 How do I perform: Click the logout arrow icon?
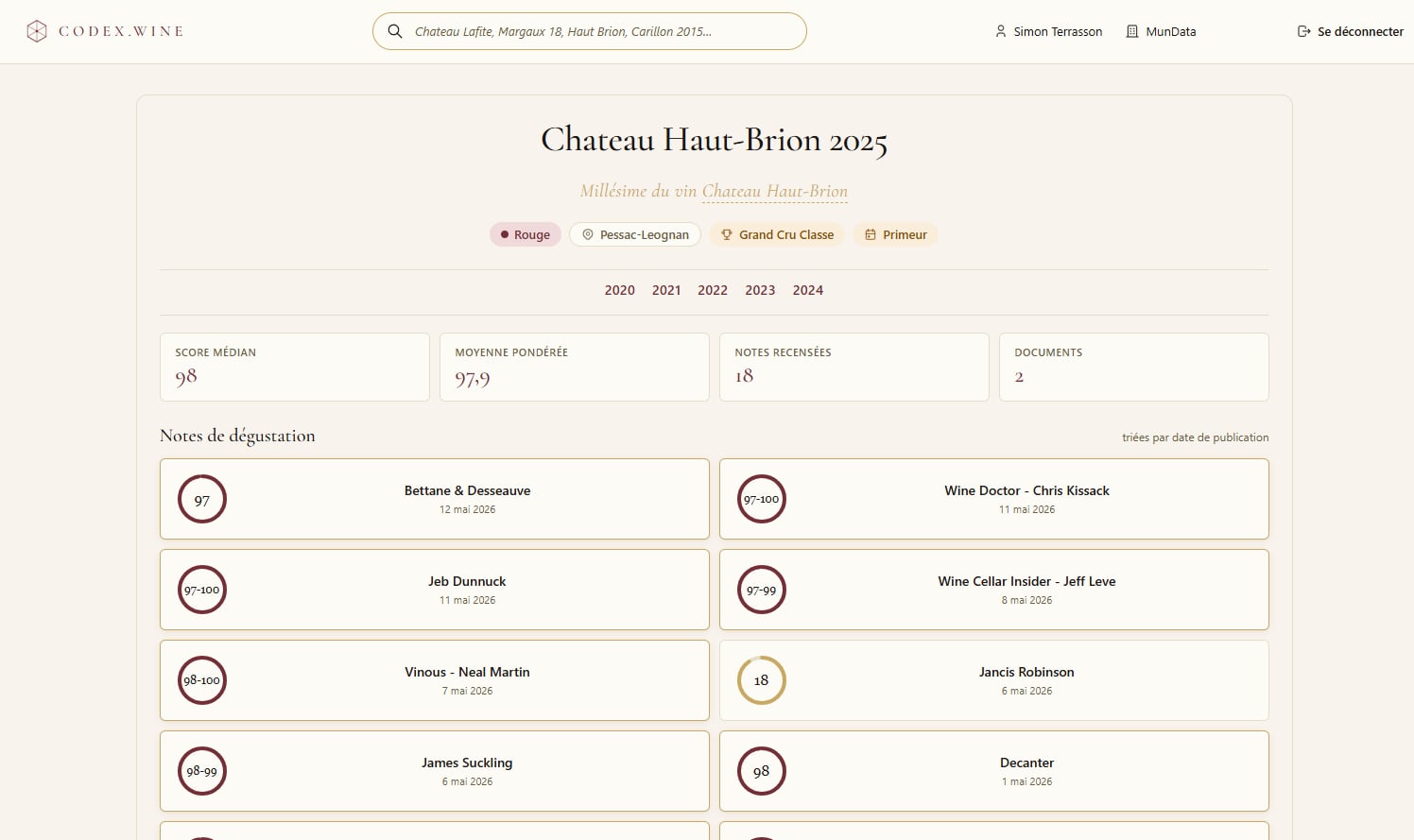(x=1304, y=31)
